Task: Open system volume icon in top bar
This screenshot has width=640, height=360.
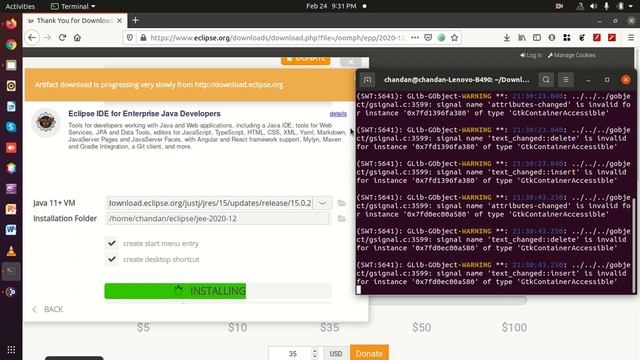Action: (x=593, y=6)
